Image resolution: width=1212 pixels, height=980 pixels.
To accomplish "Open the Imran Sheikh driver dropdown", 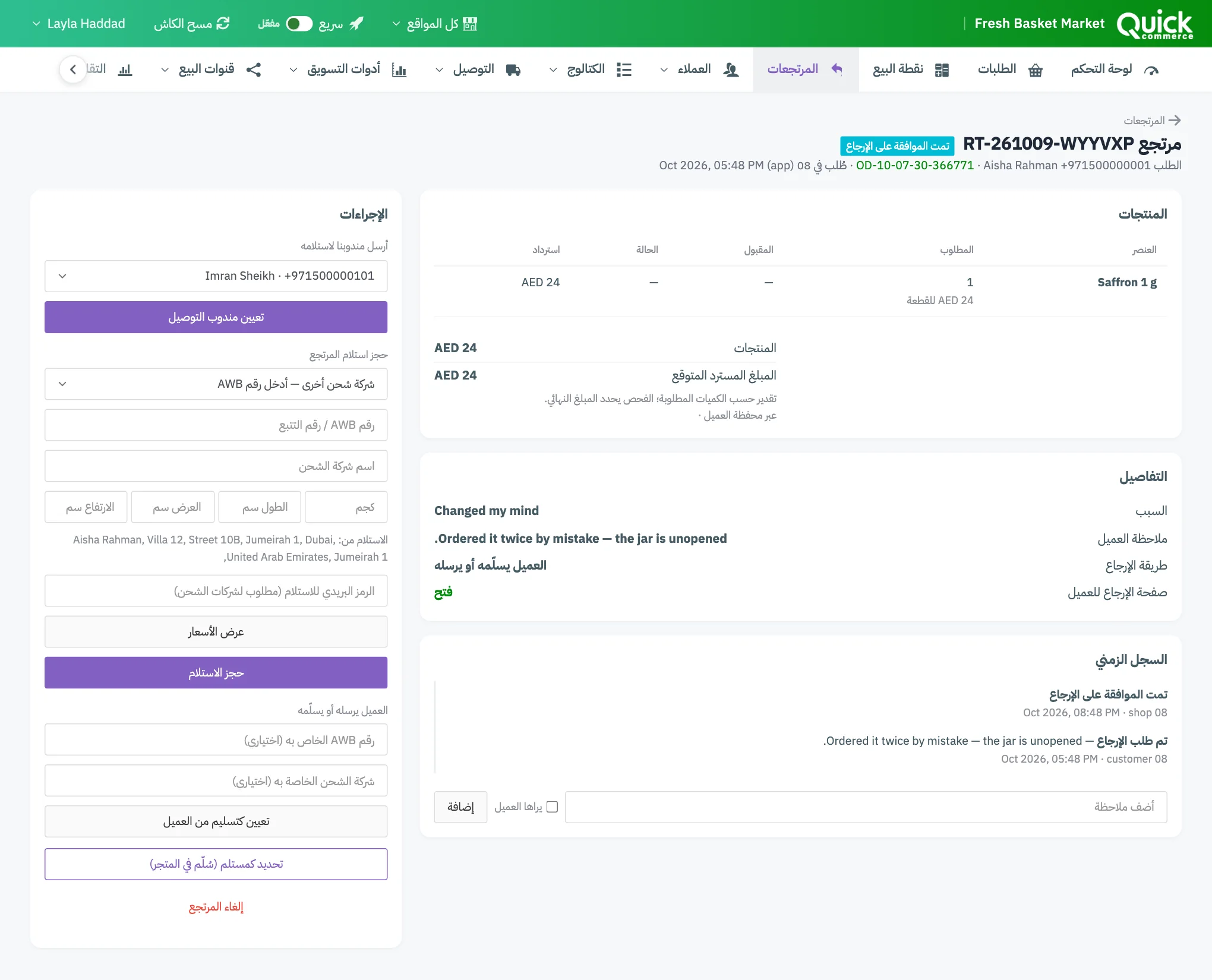I will (216, 276).
